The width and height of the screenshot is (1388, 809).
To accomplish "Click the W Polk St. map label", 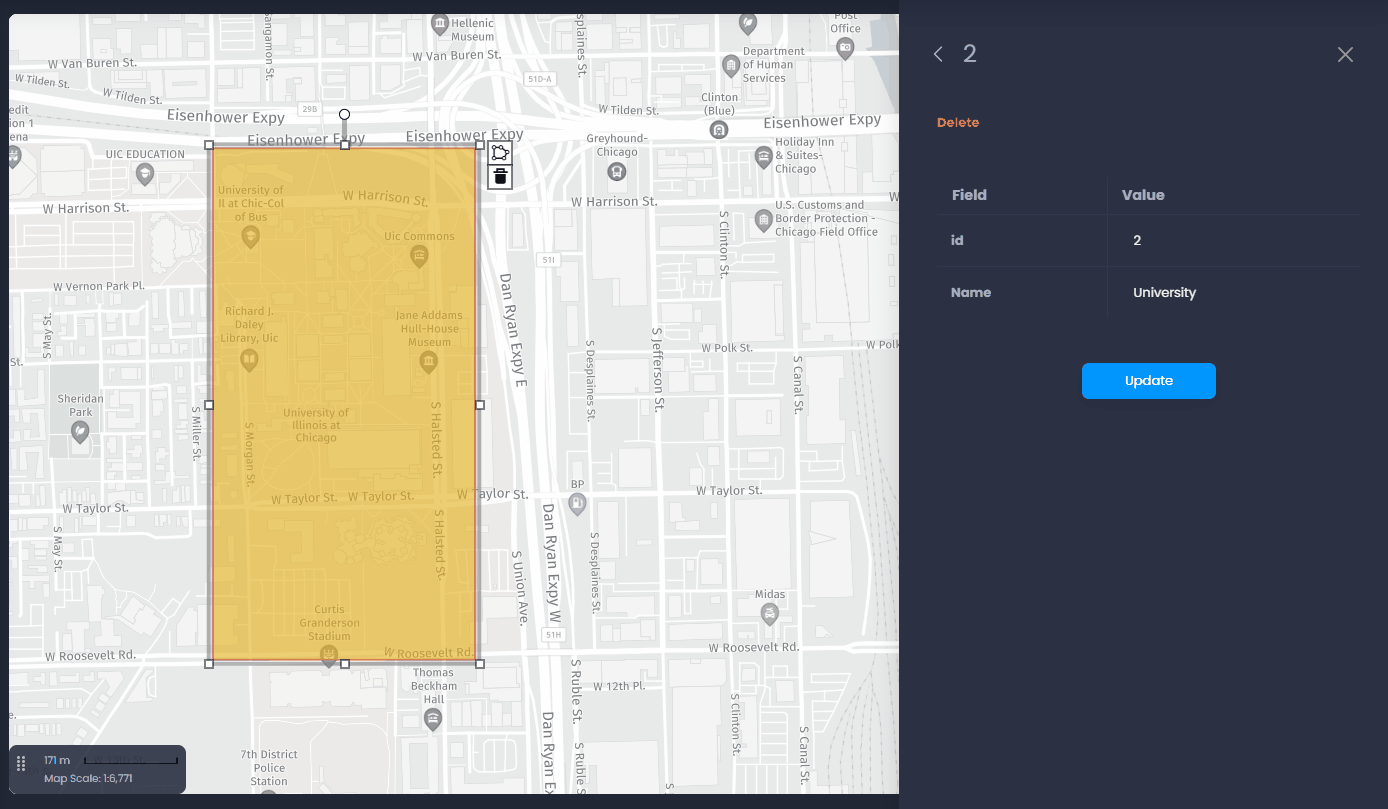I will click(x=727, y=348).
